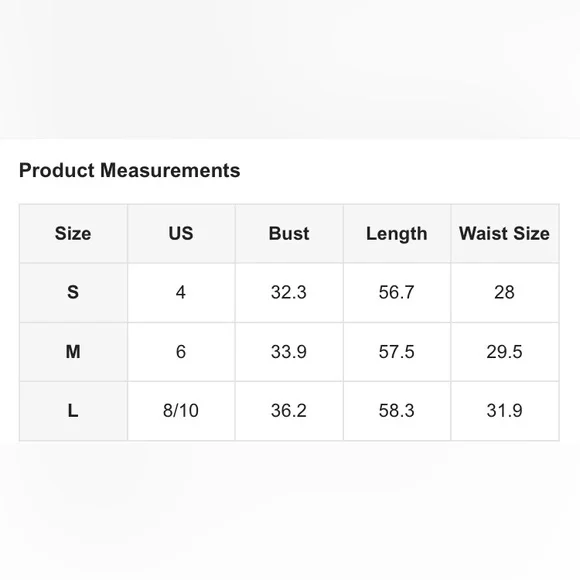The width and height of the screenshot is (580, 580).
Task: Click bust value 32.3
Action: point(289,292)
